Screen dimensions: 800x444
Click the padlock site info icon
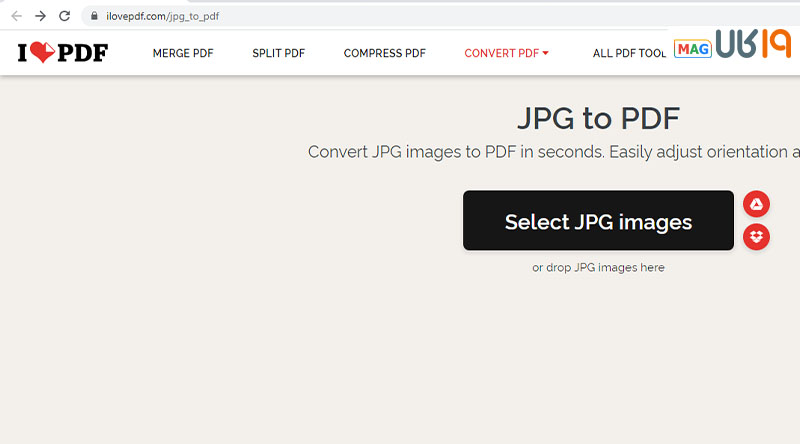pyautogui.click(x=94, y=16)
